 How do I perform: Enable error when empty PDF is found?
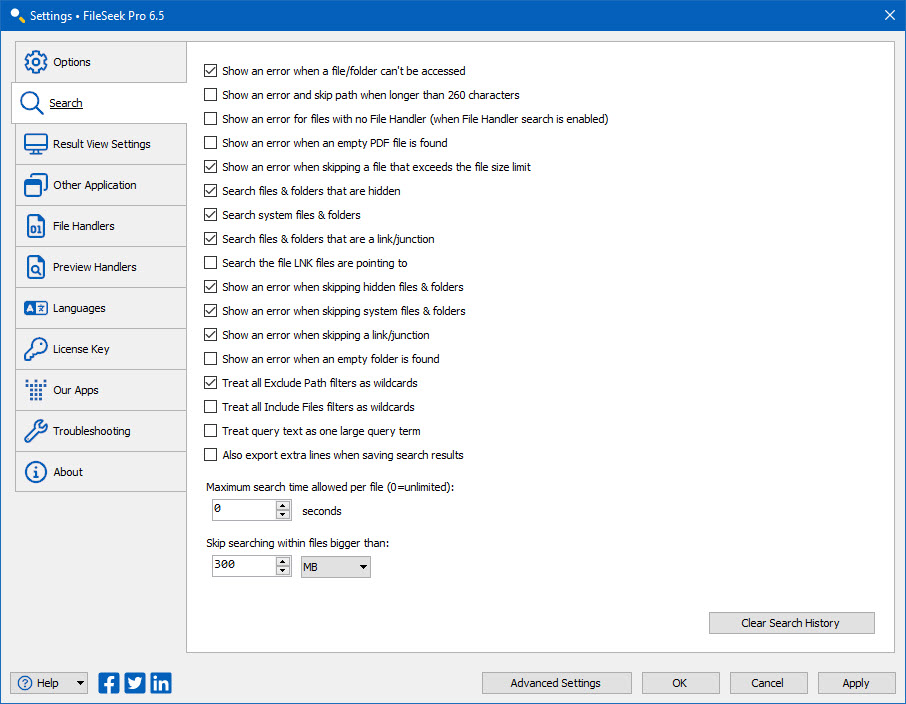pos(210,143)
